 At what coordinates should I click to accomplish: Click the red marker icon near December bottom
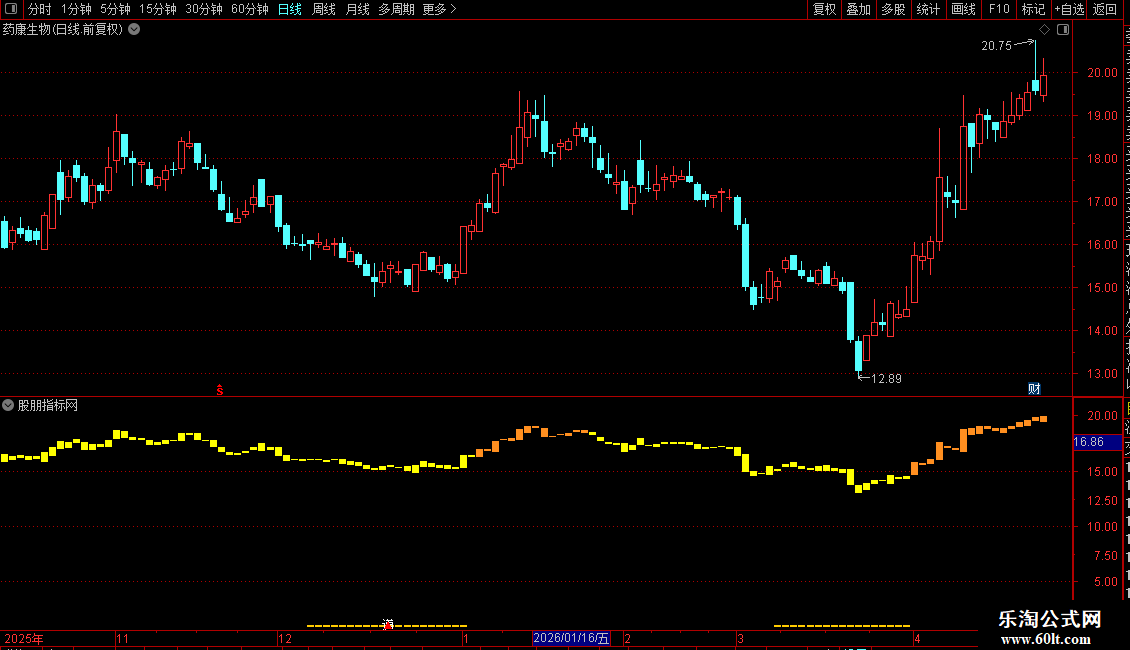[388, 624]
